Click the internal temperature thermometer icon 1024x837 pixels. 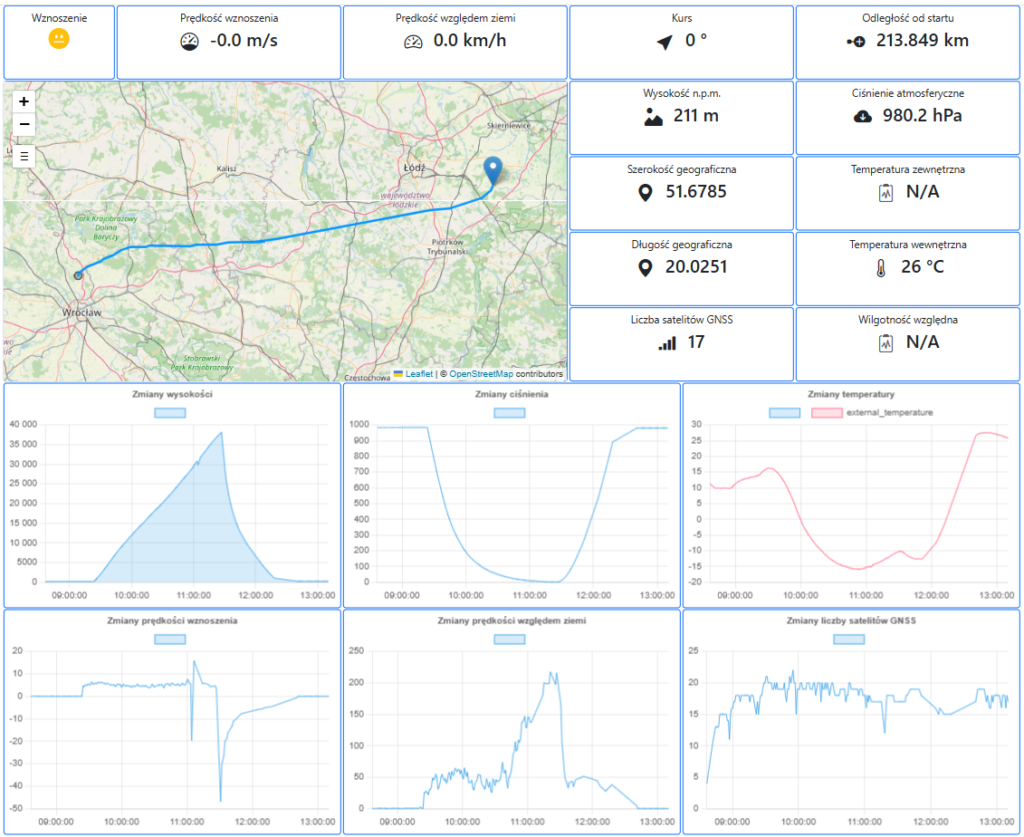(880, 268)
